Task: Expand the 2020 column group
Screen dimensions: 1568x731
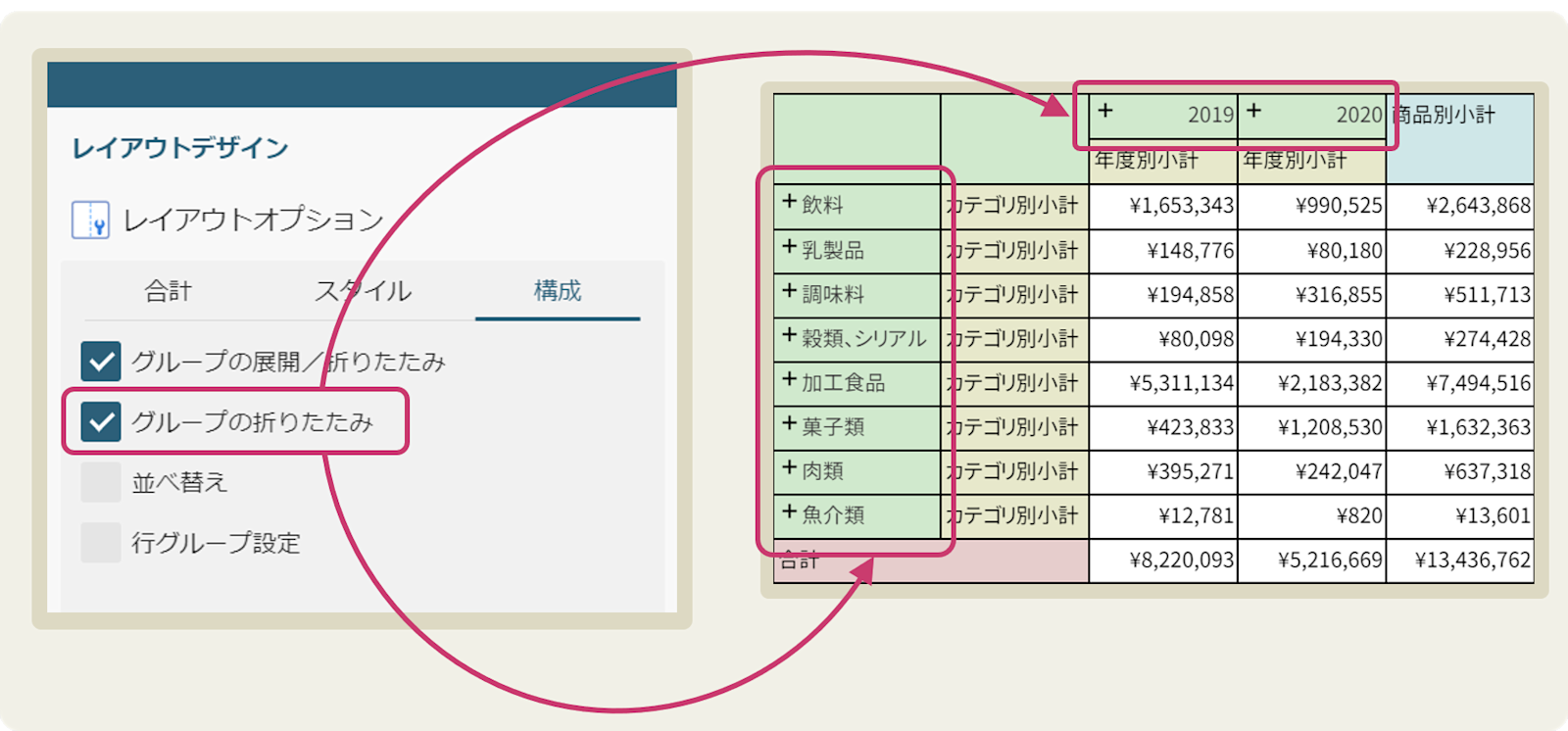Action: click(1253, 111)
